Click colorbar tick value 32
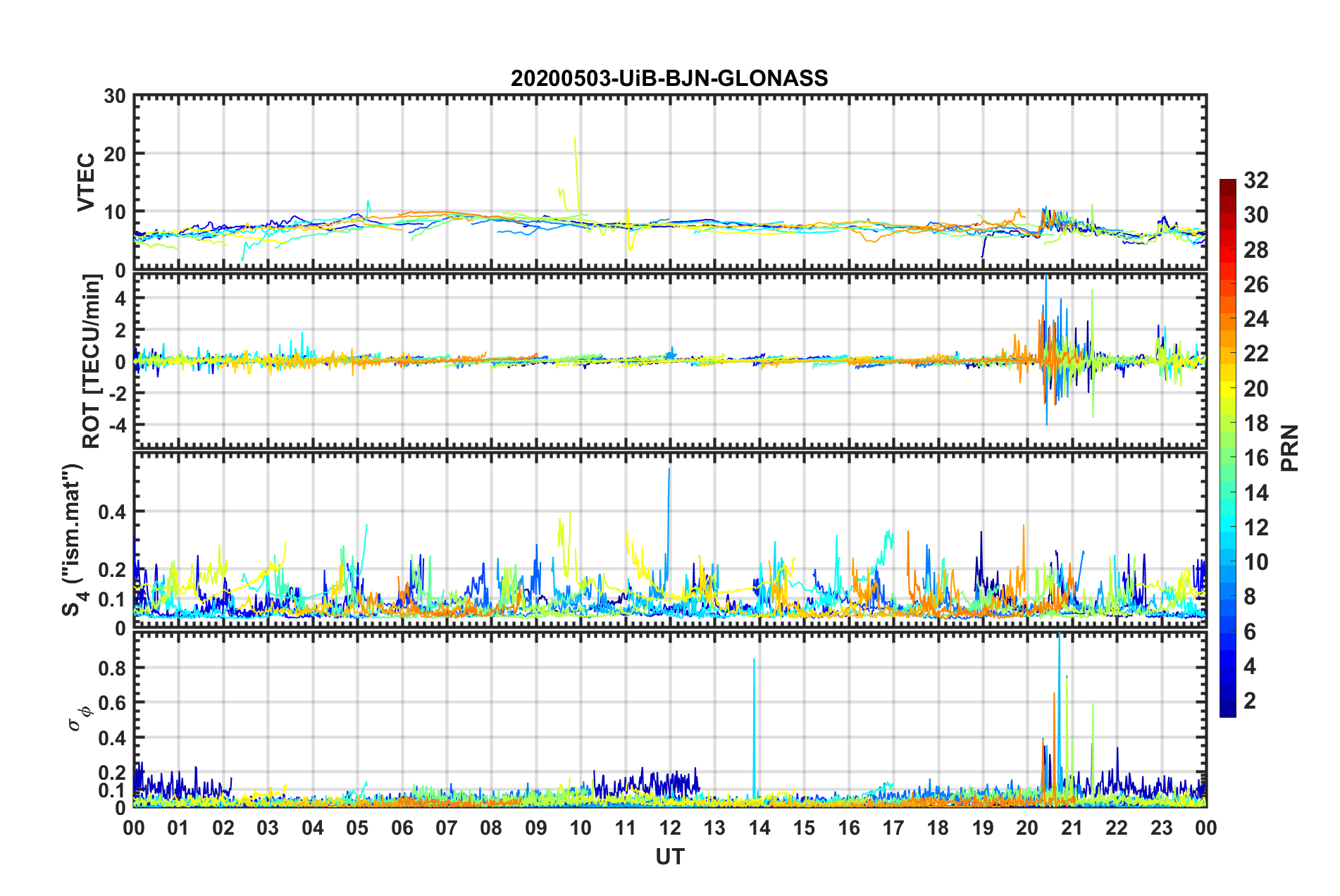Viewport: 1340px width, 896px height. pyautogui.click(x=1256, y=180)
